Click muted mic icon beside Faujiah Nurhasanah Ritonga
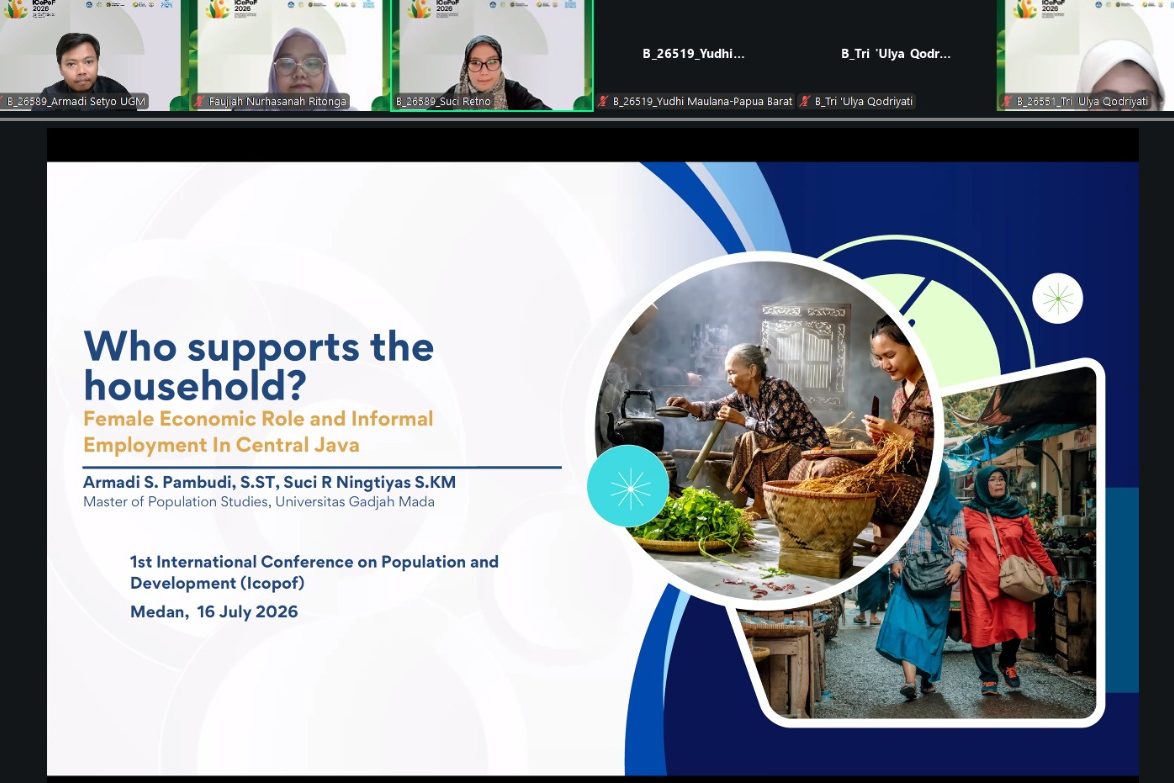Image resolution: width=1174 pixels, height=783 pixels. tap(199, 101)
